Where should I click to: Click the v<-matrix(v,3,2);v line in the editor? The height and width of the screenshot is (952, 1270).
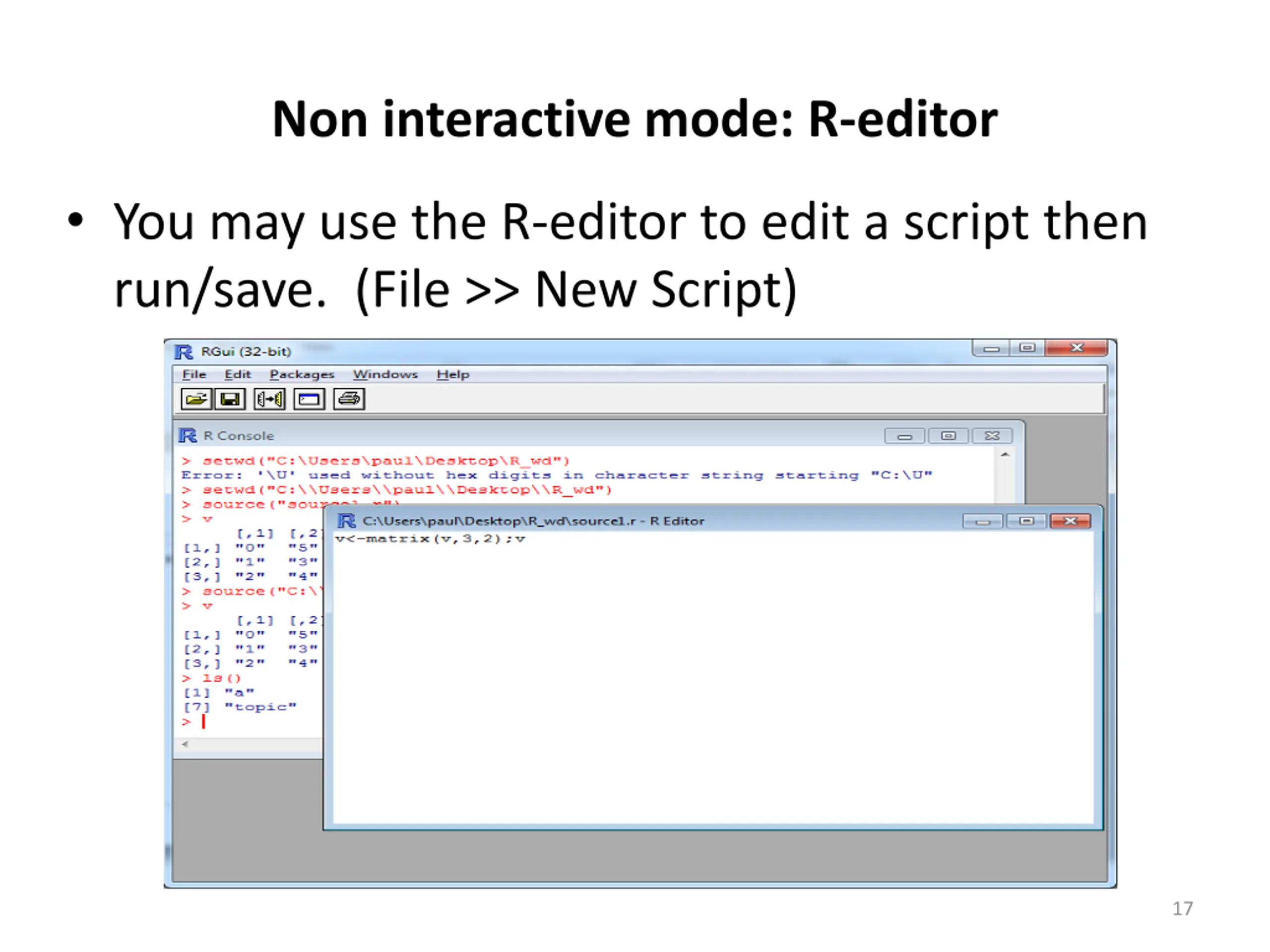pyautogui.click(x=430, y=539)
